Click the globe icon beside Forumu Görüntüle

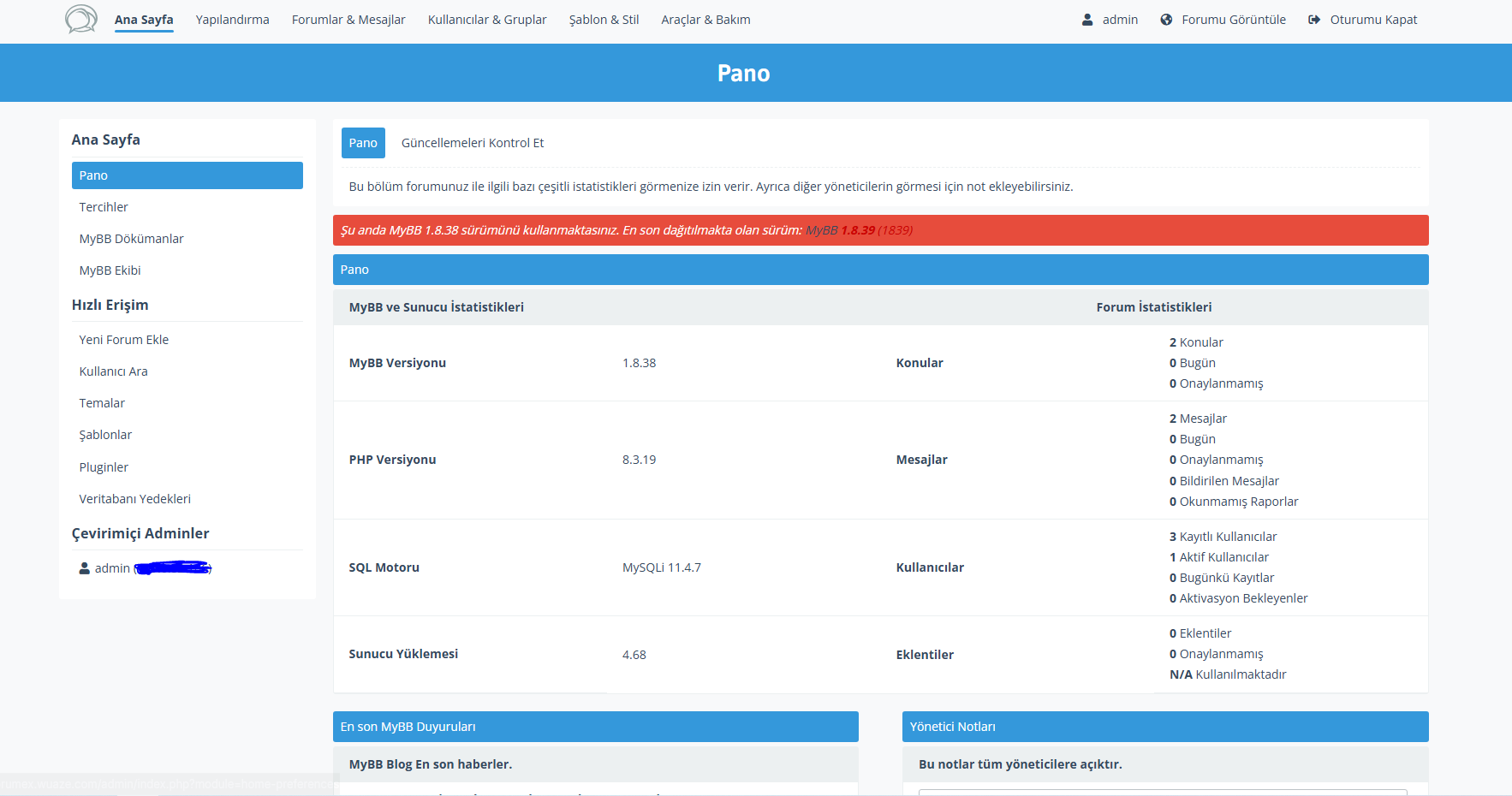[1166, 20]
